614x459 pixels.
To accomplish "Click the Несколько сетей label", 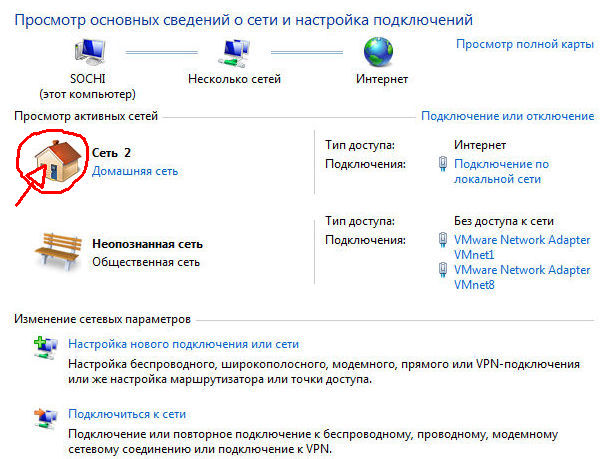I will tap(234, 79).
